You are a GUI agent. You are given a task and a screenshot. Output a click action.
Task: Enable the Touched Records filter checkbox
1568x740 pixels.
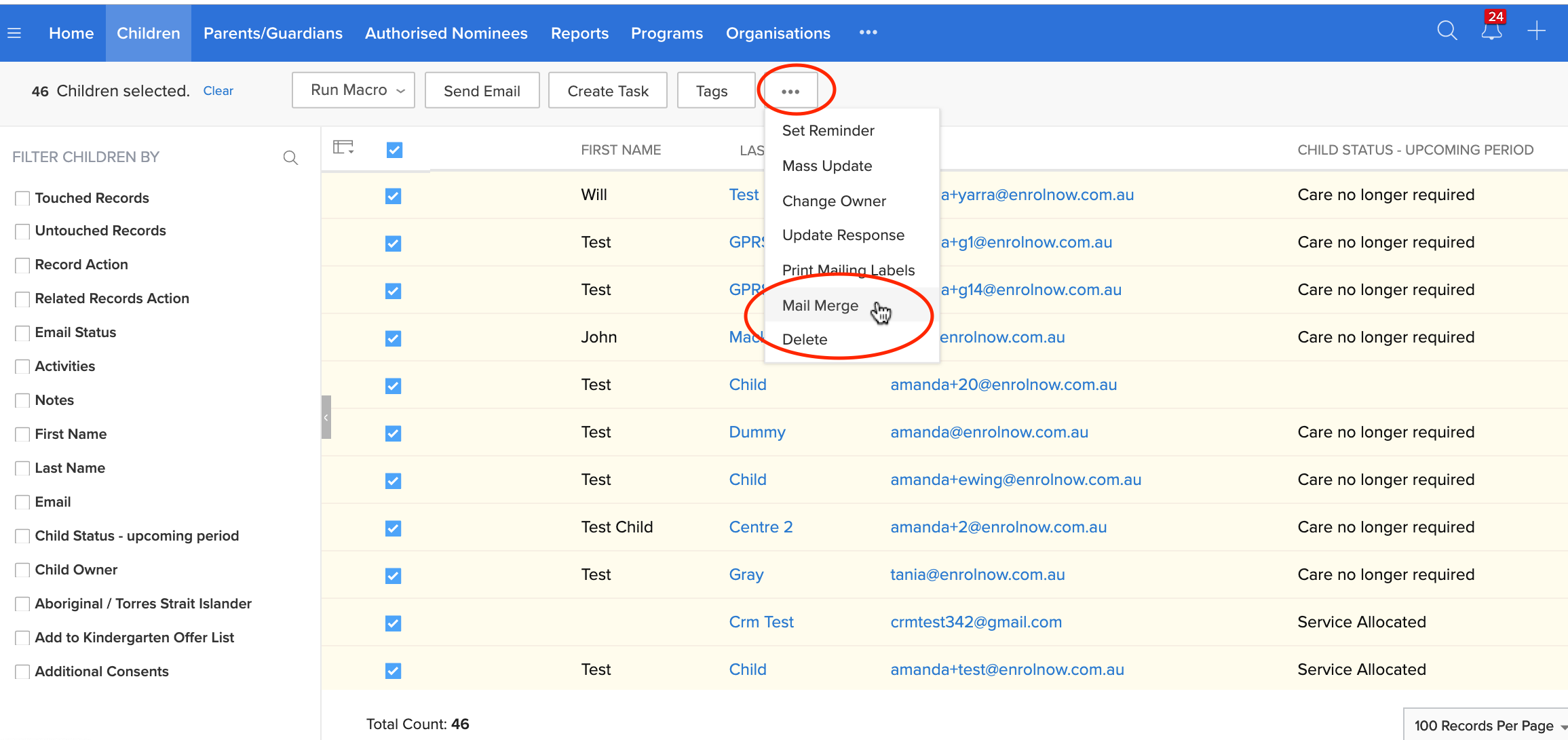click(x=22, y=198)
